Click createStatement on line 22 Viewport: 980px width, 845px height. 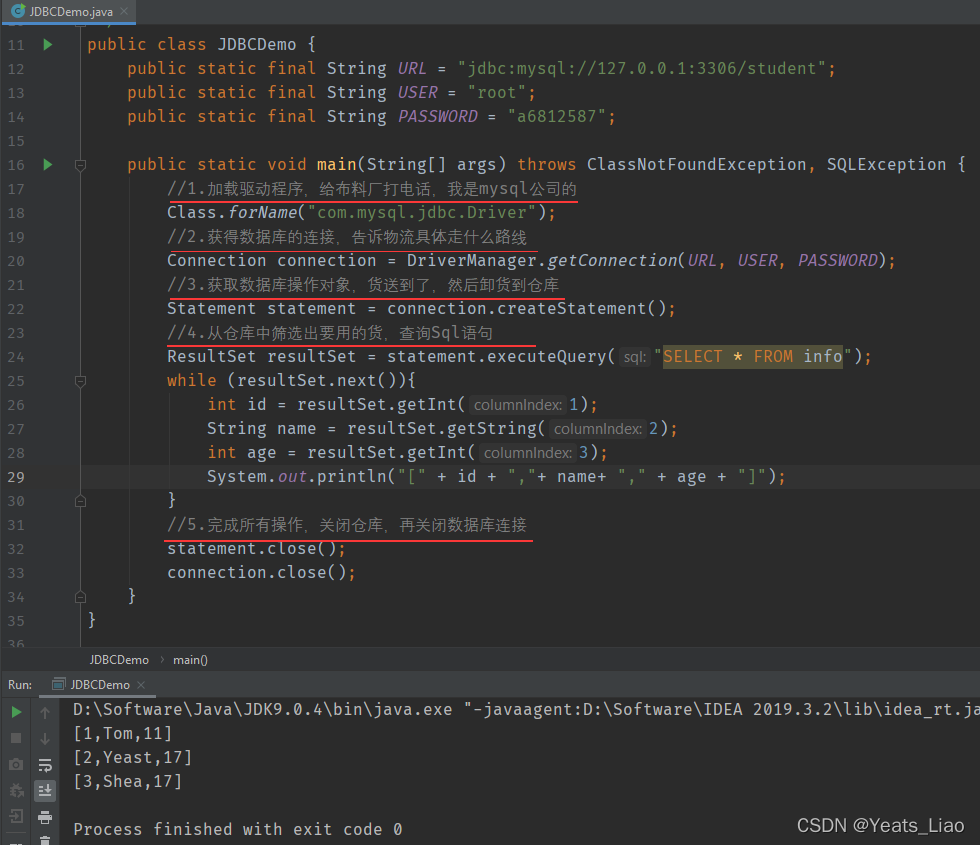tap(572, 309)
